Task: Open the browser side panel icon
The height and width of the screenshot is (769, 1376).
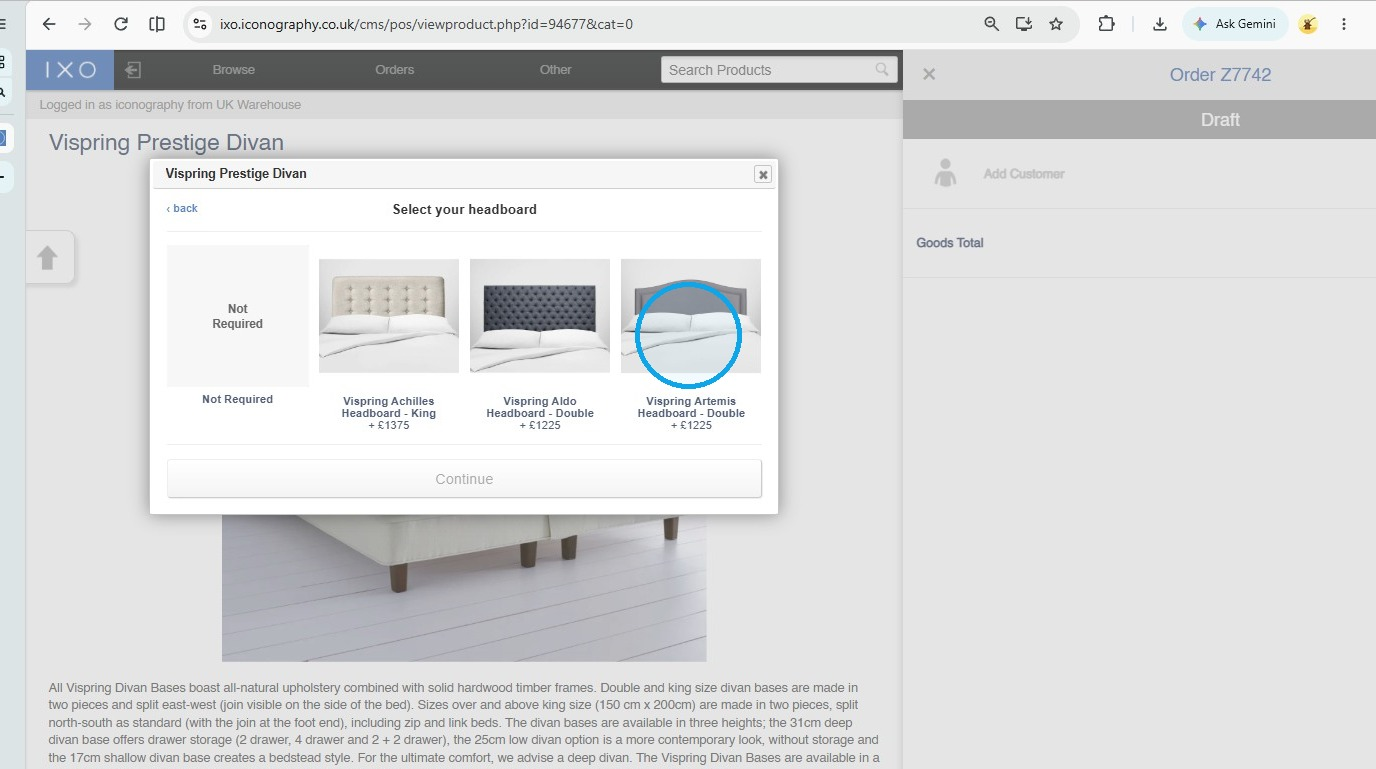Action: pyautogui.click(x=157, y=24)
